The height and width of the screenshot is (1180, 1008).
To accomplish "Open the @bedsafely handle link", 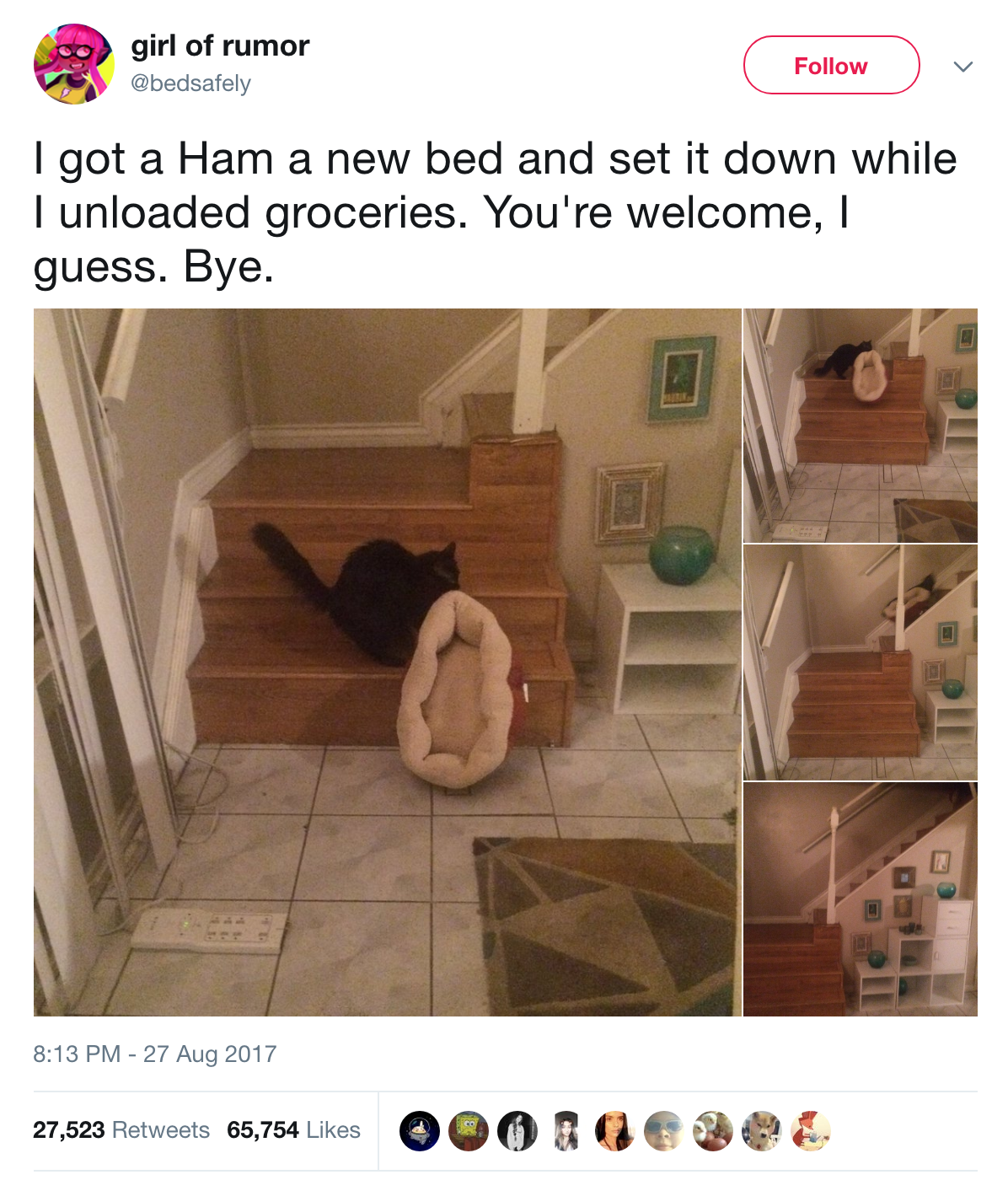I will pos(191,83).
